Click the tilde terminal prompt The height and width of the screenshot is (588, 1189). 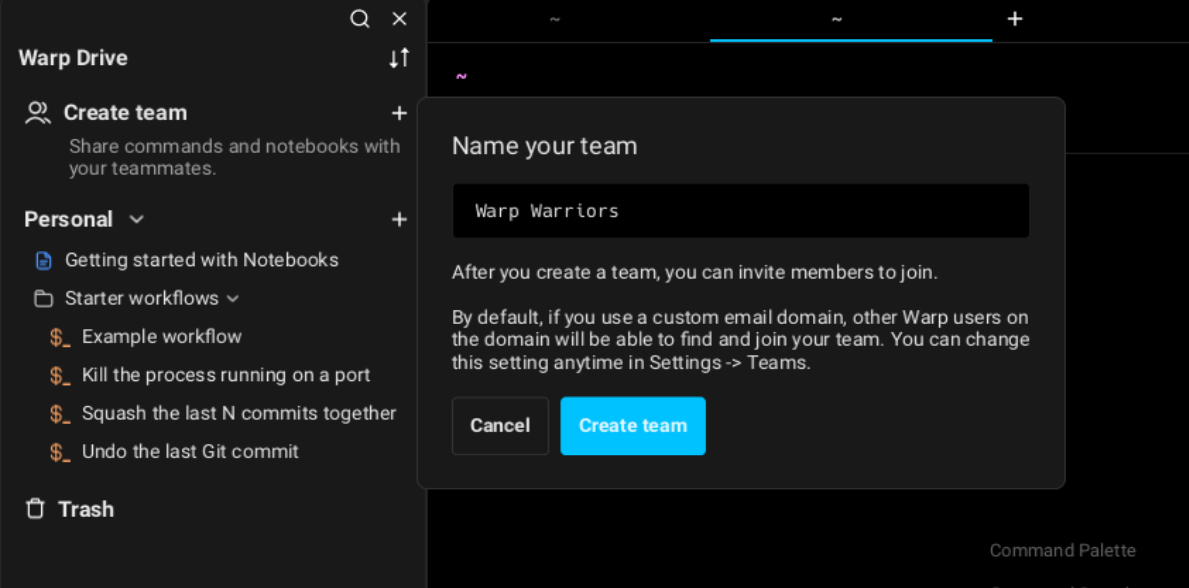tap(461, 77)
